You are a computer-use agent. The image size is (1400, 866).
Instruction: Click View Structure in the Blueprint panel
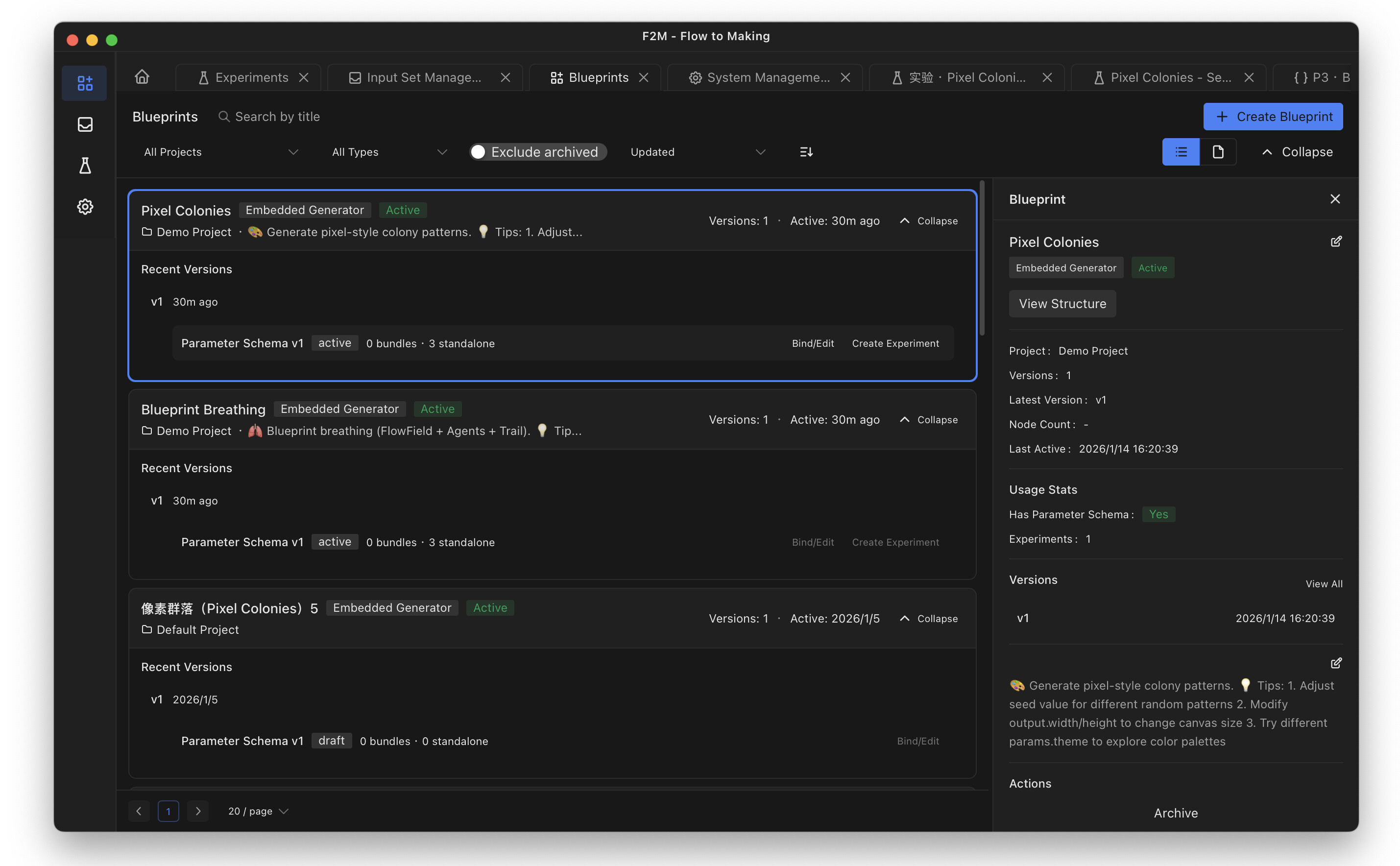(x=1062, y=304)
